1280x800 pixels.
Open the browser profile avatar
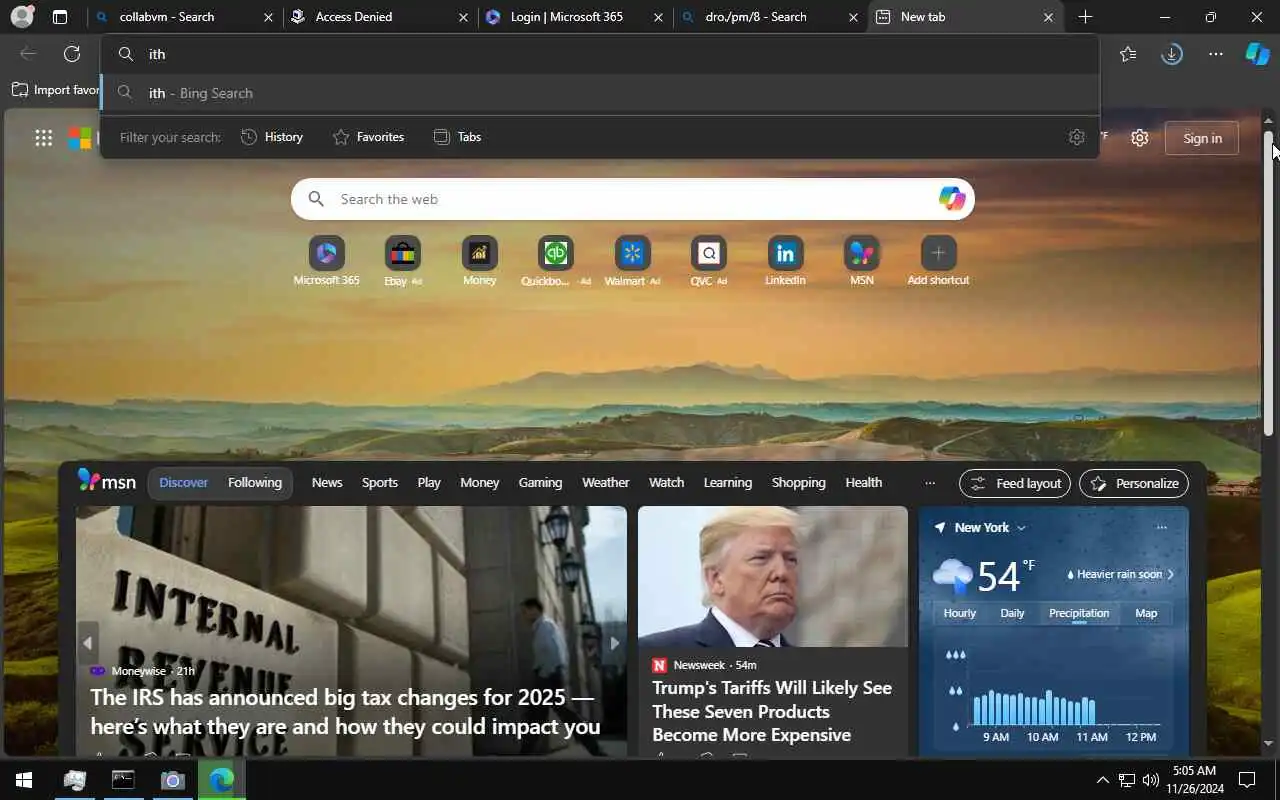[x=22, y=17]
